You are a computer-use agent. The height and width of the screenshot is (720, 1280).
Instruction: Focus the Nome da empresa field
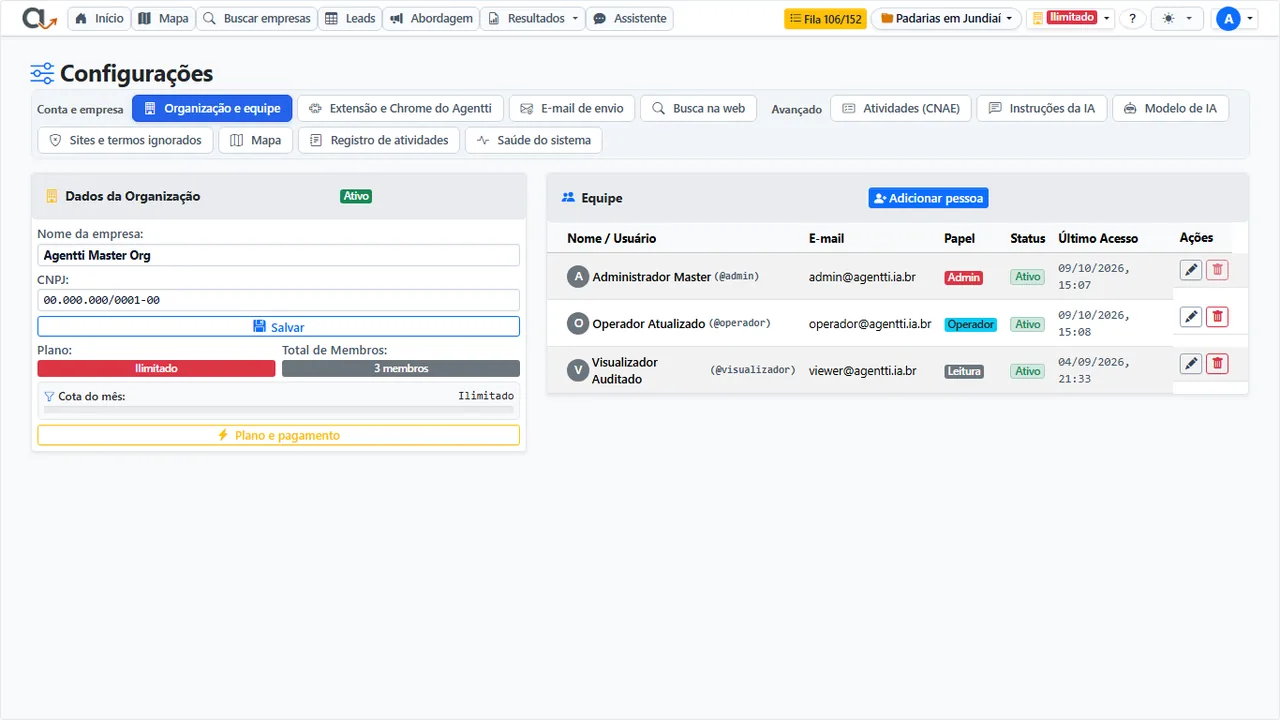tap(278, 255)
